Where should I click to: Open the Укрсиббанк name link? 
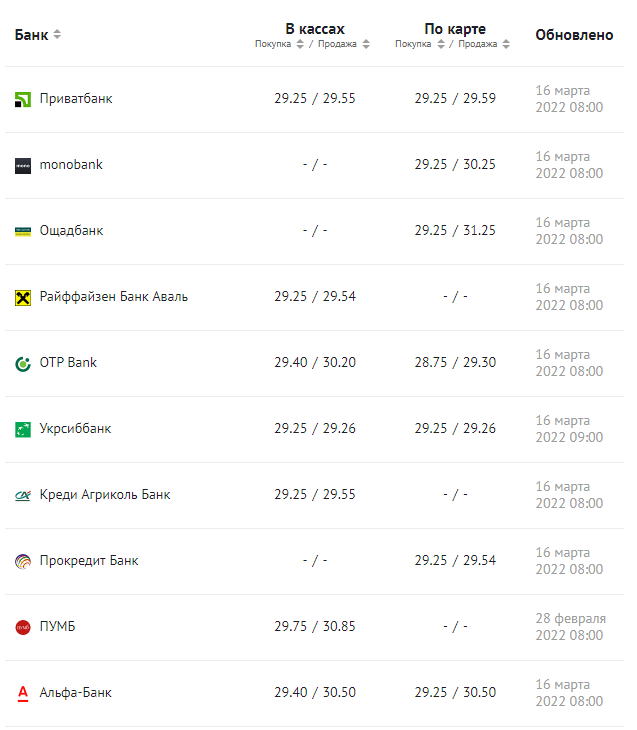[75, 428]
